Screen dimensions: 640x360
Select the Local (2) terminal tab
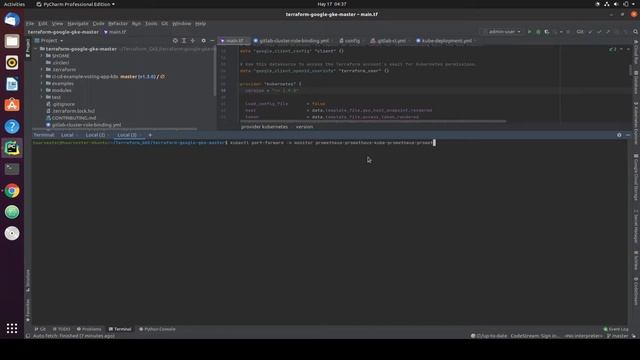click(x=95, y=135)
